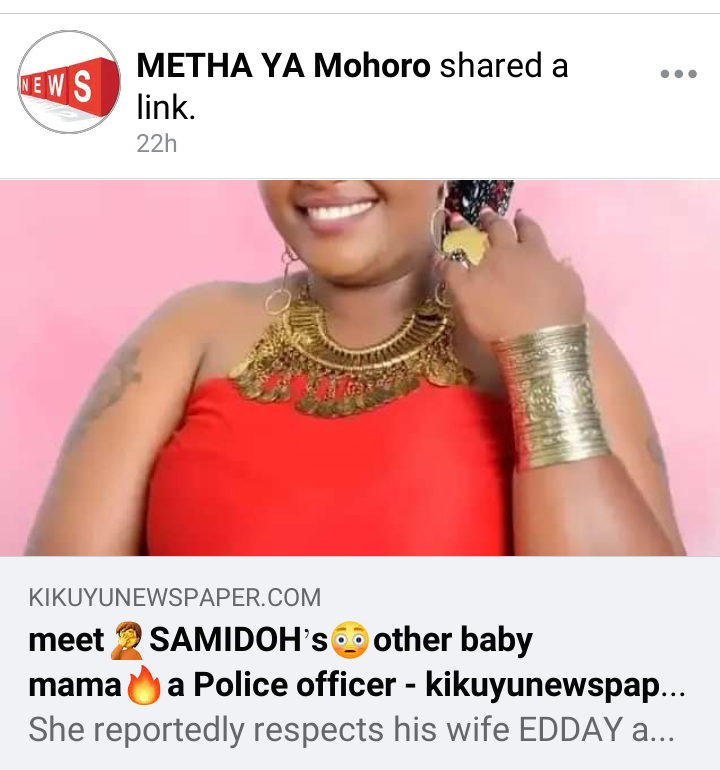720x770 pixels.
Task: Open the red NEWS profile avatar
Action: pos(69,82)
